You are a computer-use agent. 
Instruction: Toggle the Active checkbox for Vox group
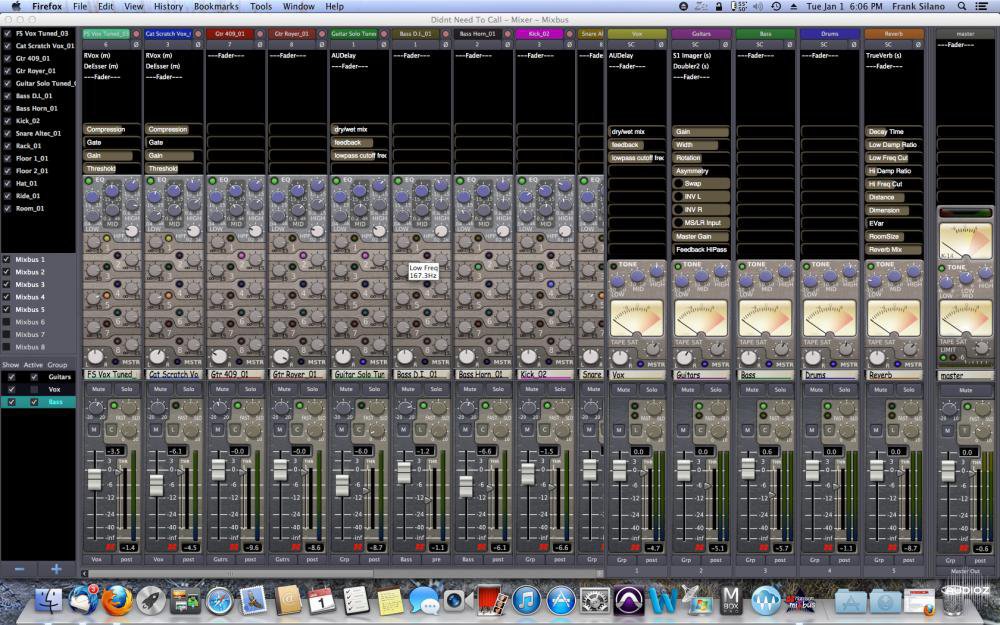click(32, 389)
